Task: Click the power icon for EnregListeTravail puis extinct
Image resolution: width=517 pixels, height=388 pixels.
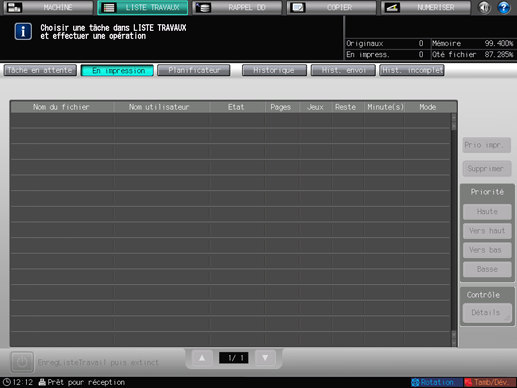Action: click(x=22, y=362)
